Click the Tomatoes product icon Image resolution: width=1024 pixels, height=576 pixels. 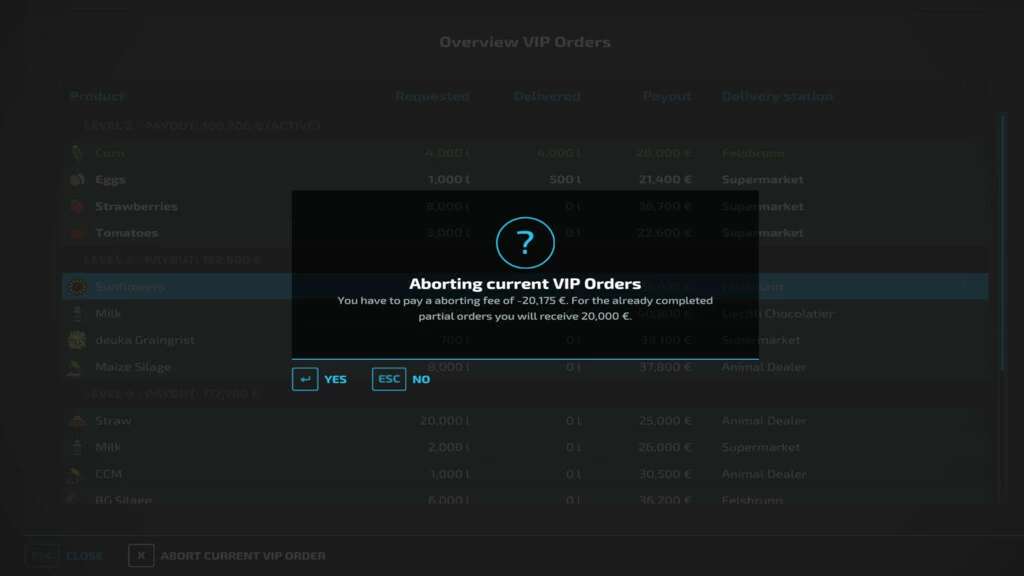[x=77, y=233]
